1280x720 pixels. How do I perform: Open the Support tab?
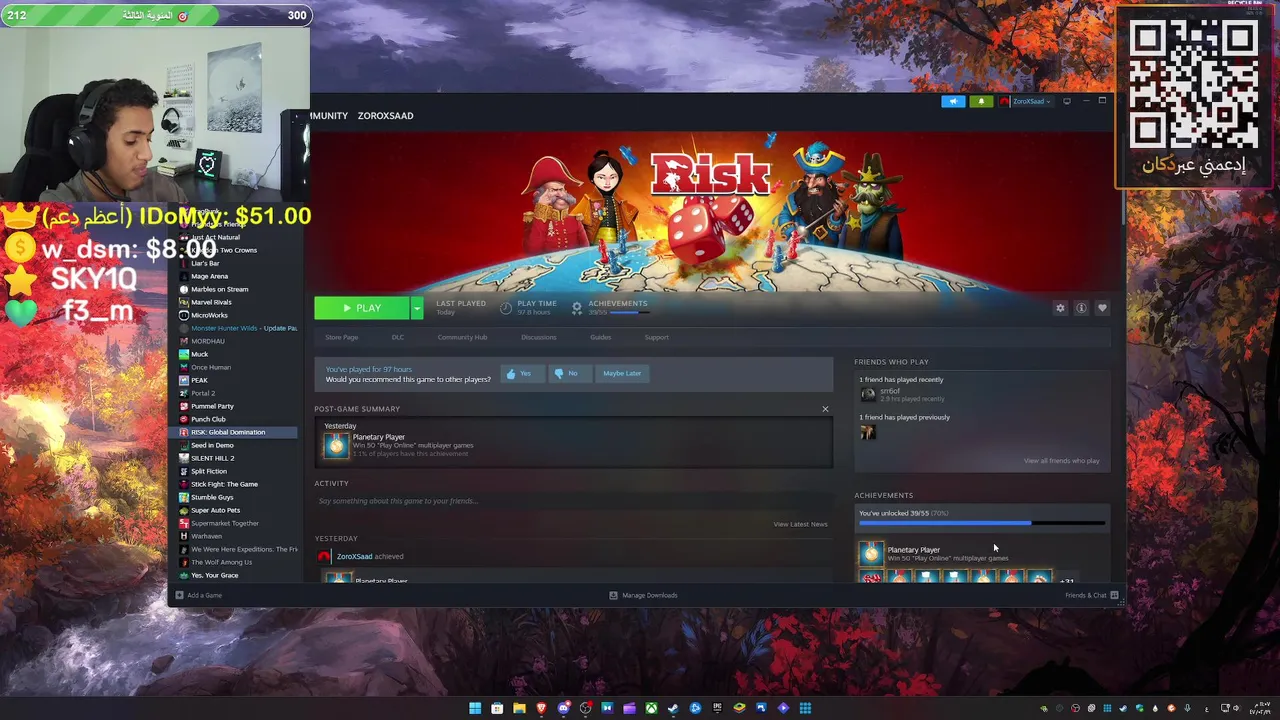pos(656,337)
